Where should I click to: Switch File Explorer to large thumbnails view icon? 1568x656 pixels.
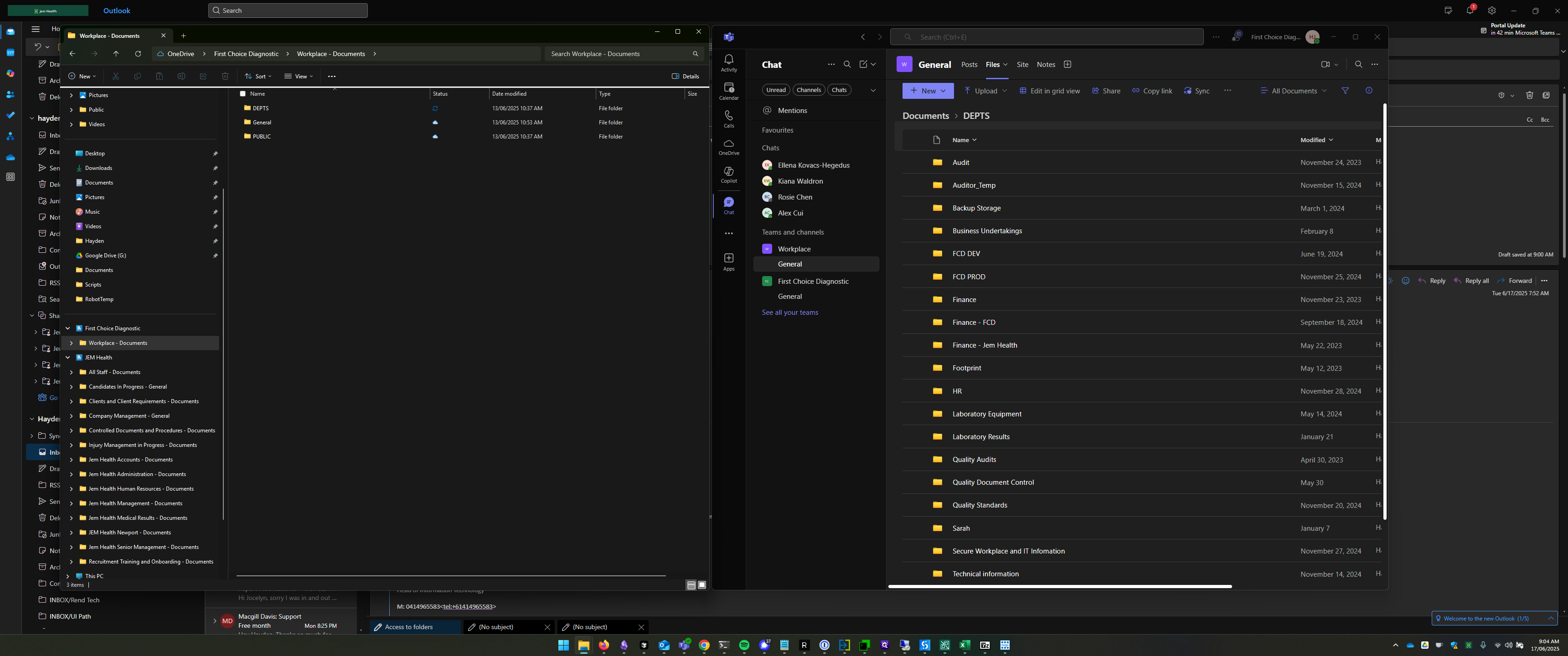pos(702,585)
